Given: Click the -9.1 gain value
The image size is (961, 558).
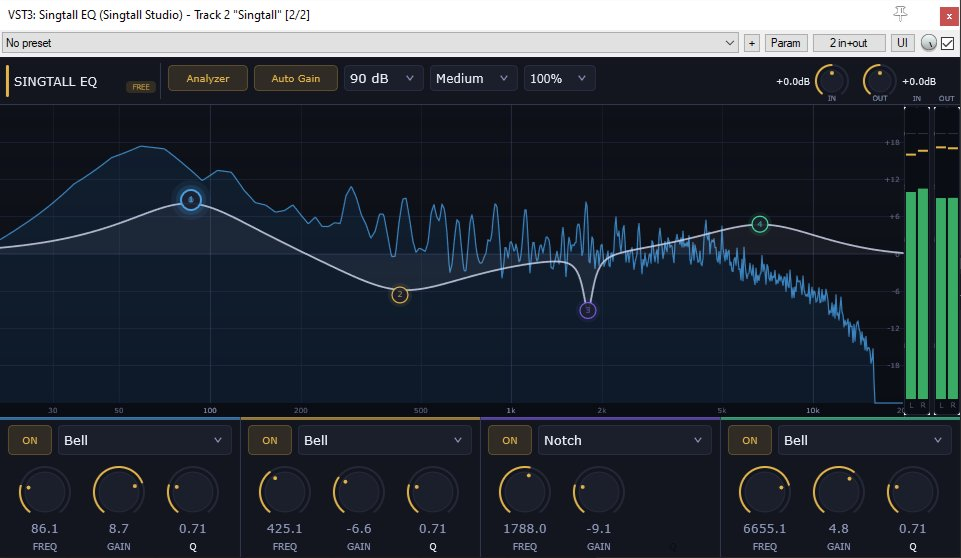Looking at the screenshot, I should pyautogui.click(x=599, y=529).
